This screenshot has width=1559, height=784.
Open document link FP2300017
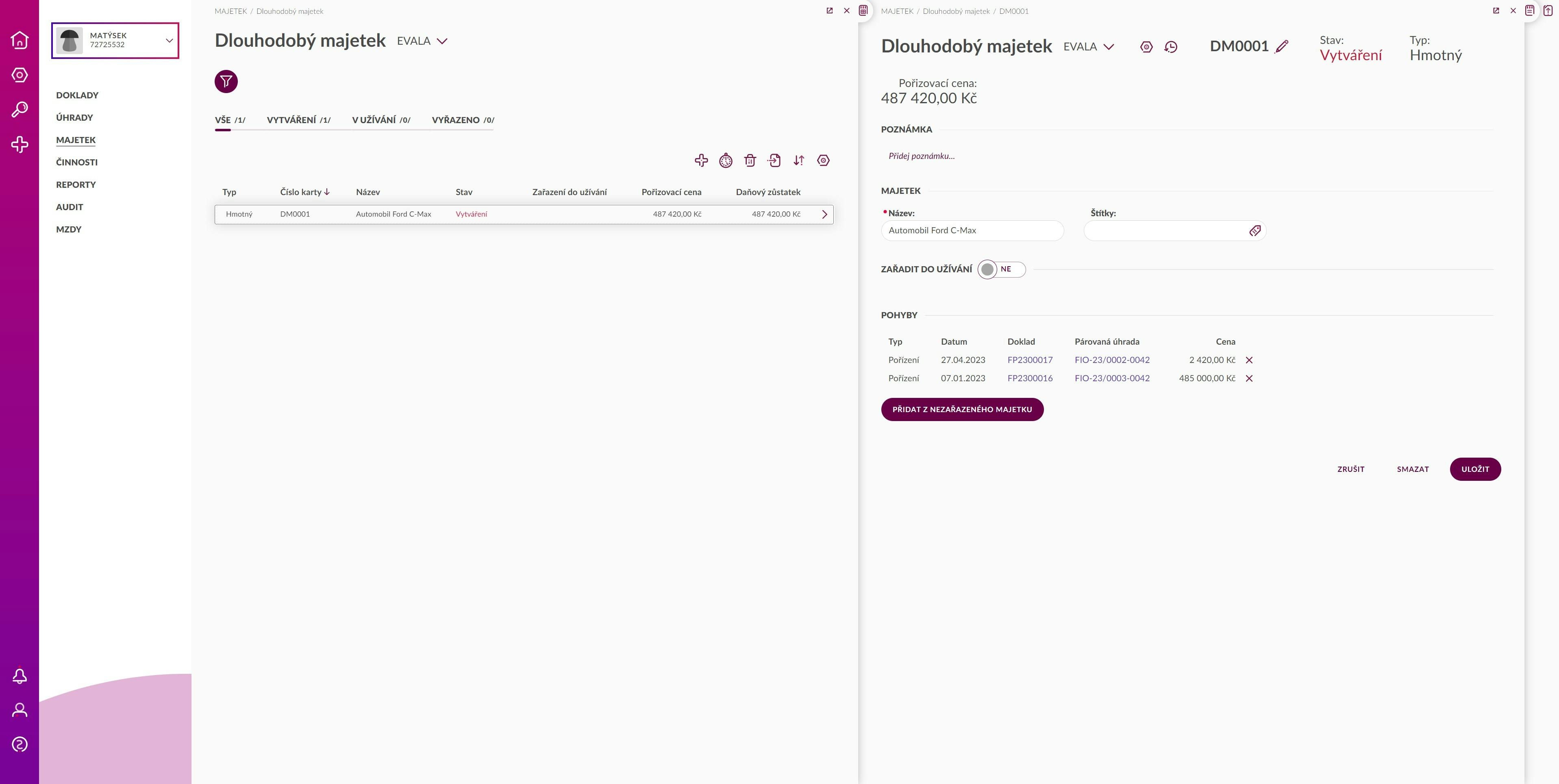pos(1029,360)
